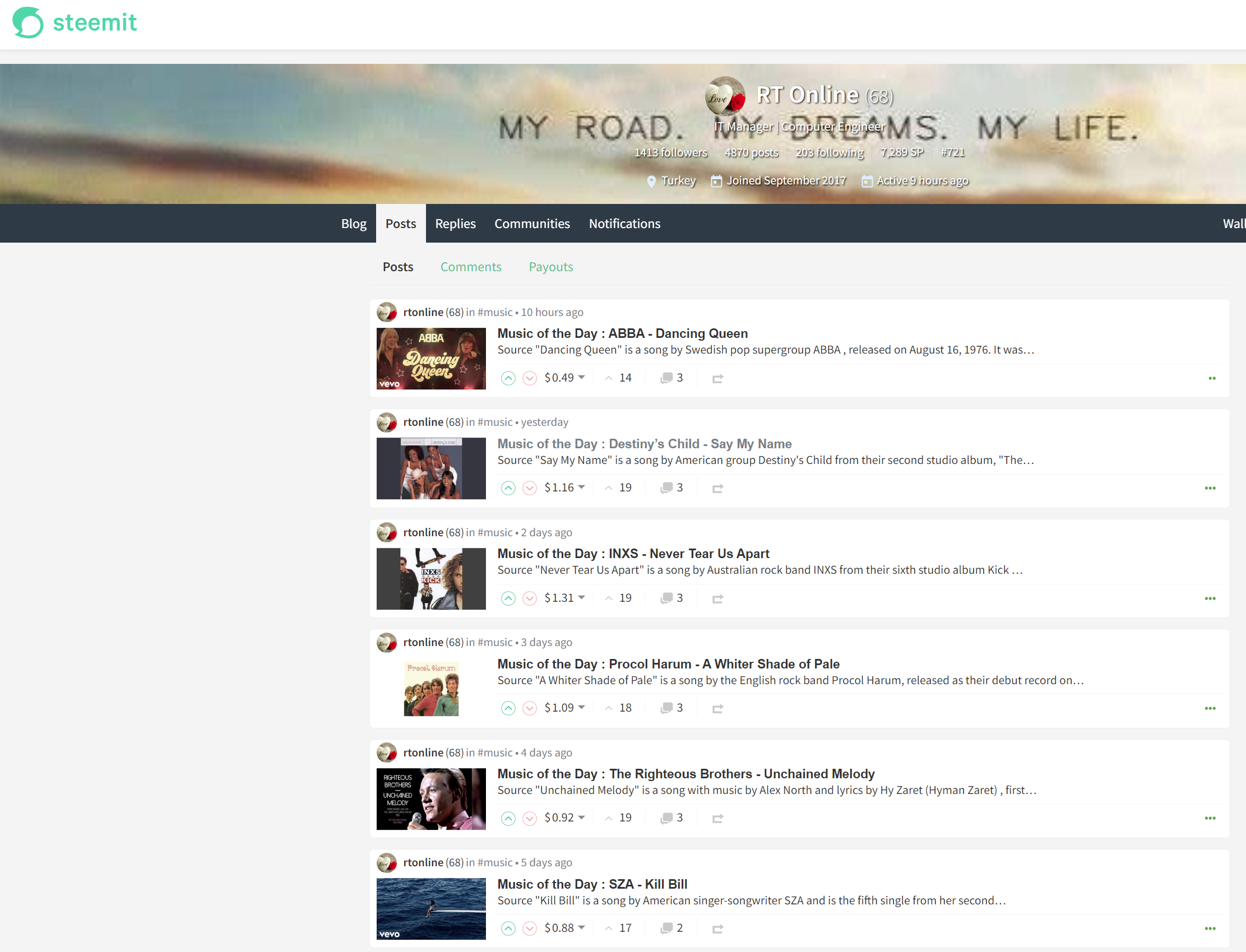The height and width of the screenshot is (952, 1246).
Task: Open comments on INXS post
Action: [x=671, y=598]
